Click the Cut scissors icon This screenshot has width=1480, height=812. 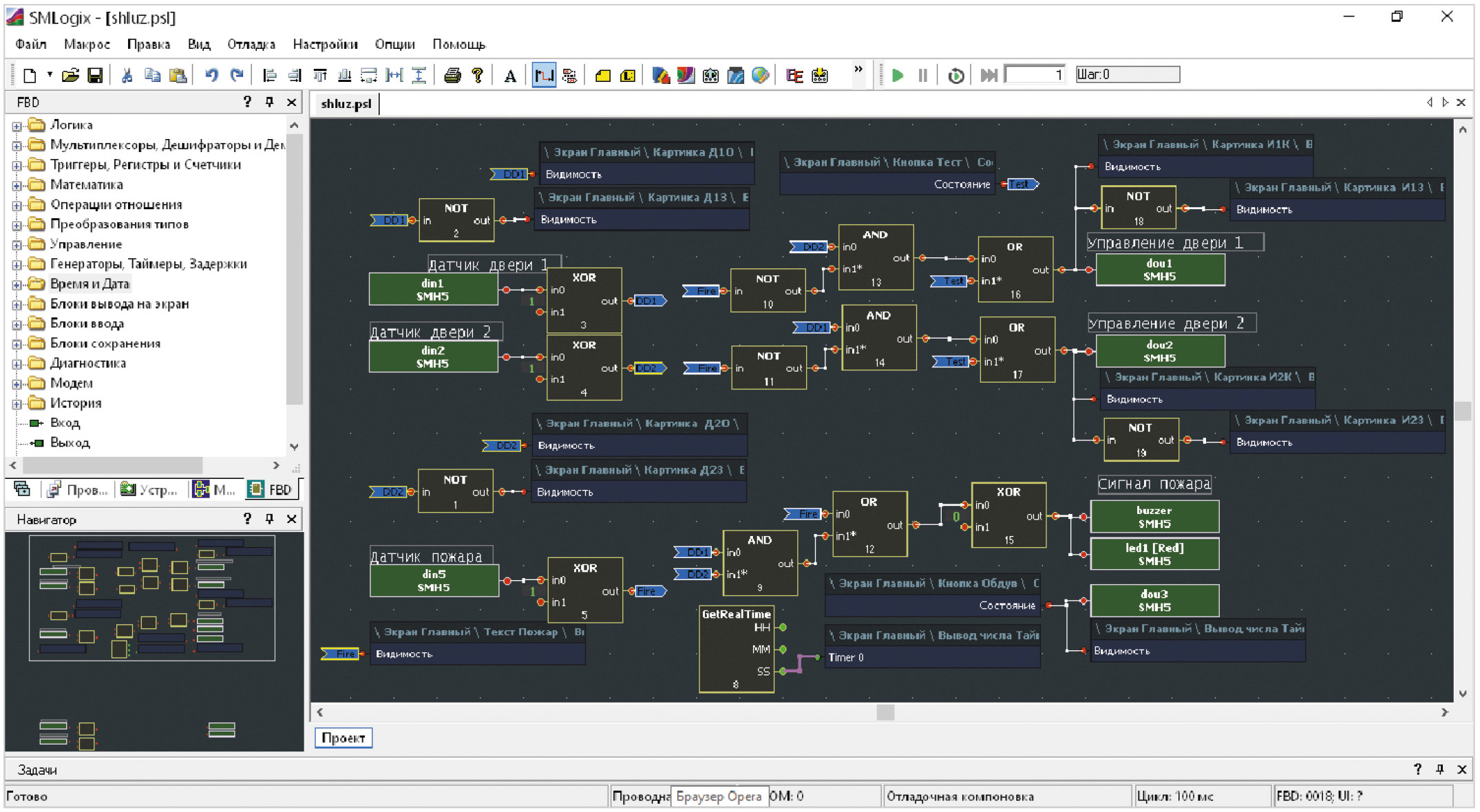pyautogui.click(x=127, y=75)
